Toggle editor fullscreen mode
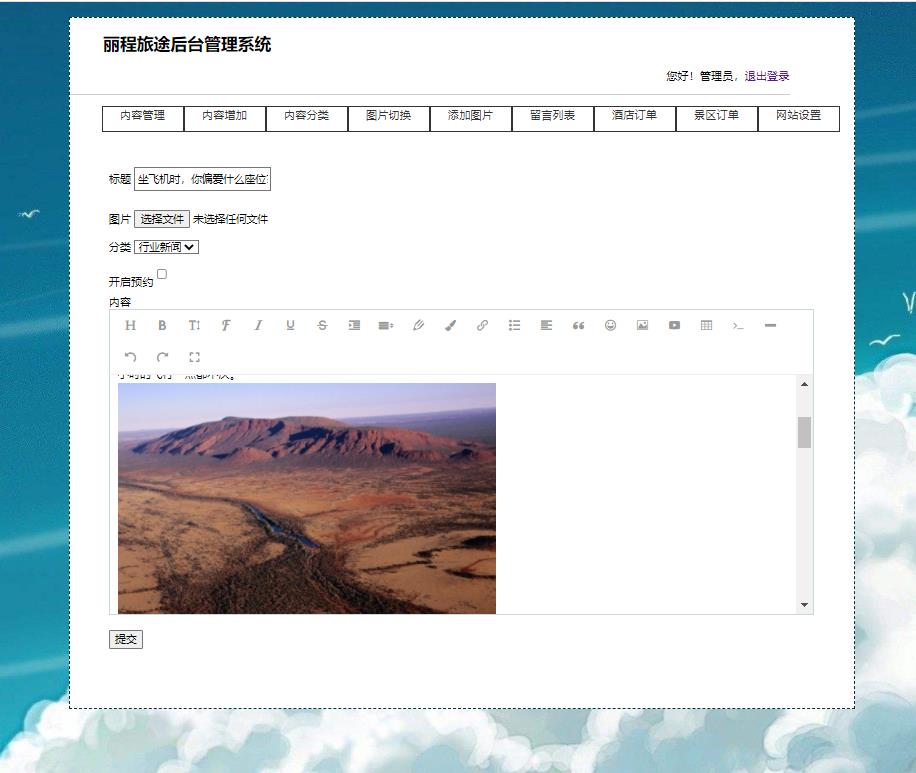This screenshot has height=773, width=916. (x=195, y=357)
